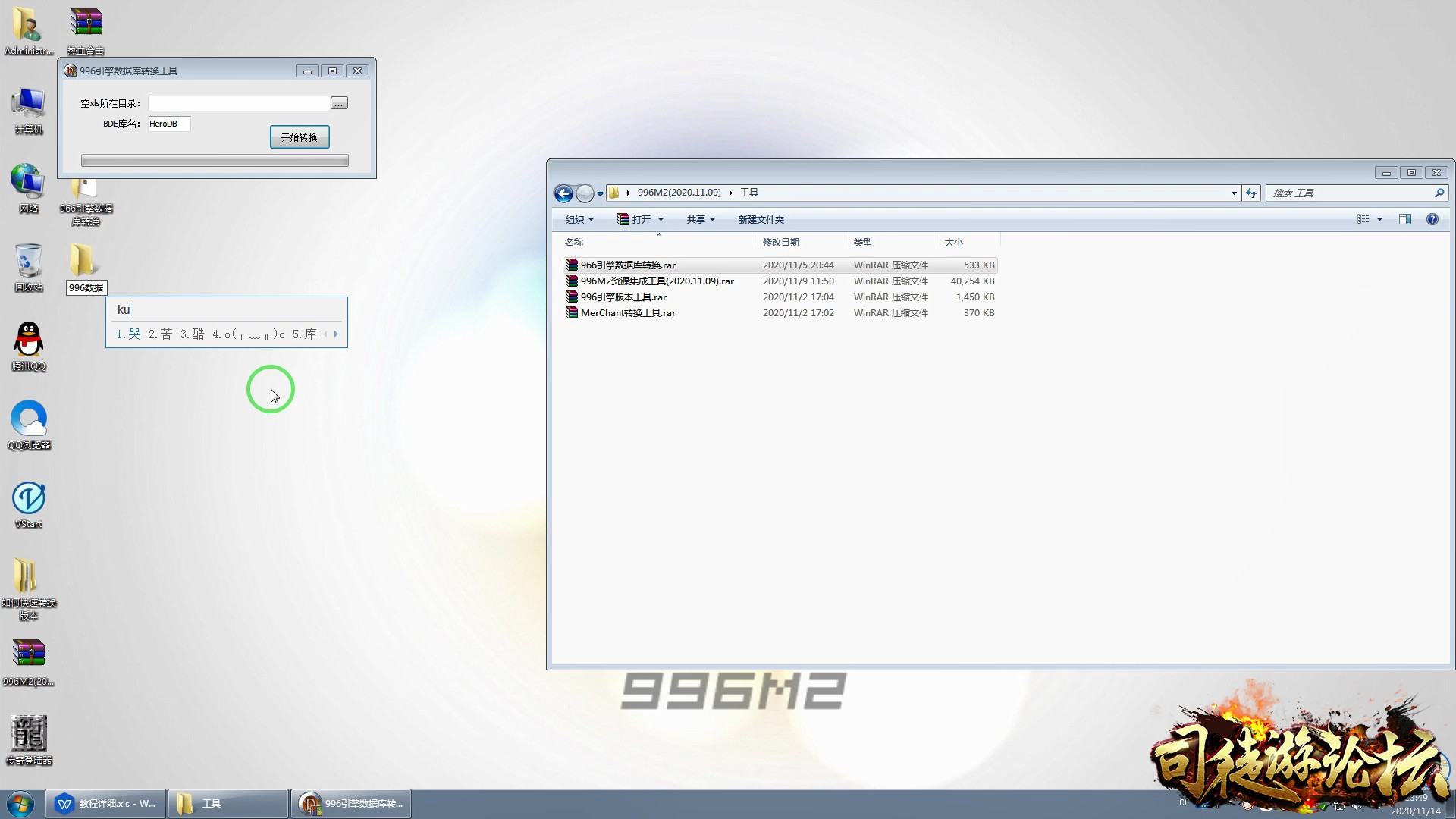Select file 996引擎版本工具.rar
Viewport: 1456px width, 819px height.
780,297
